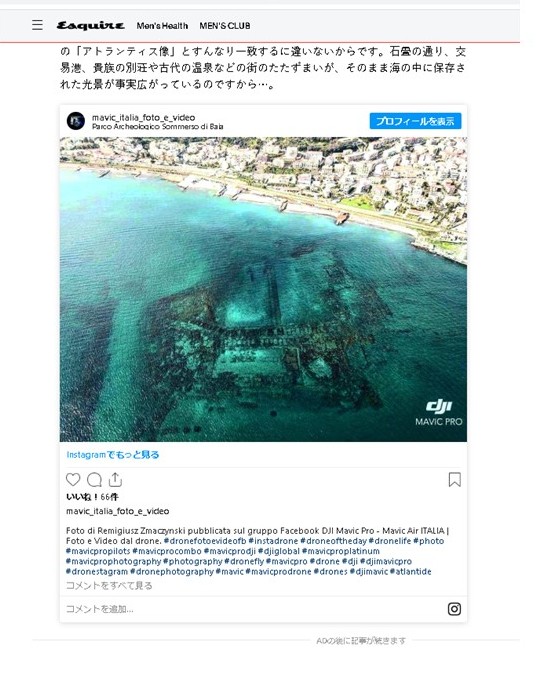
Task: Click the blue プロフィールを表示 button
Action: [x=415, y=121]
